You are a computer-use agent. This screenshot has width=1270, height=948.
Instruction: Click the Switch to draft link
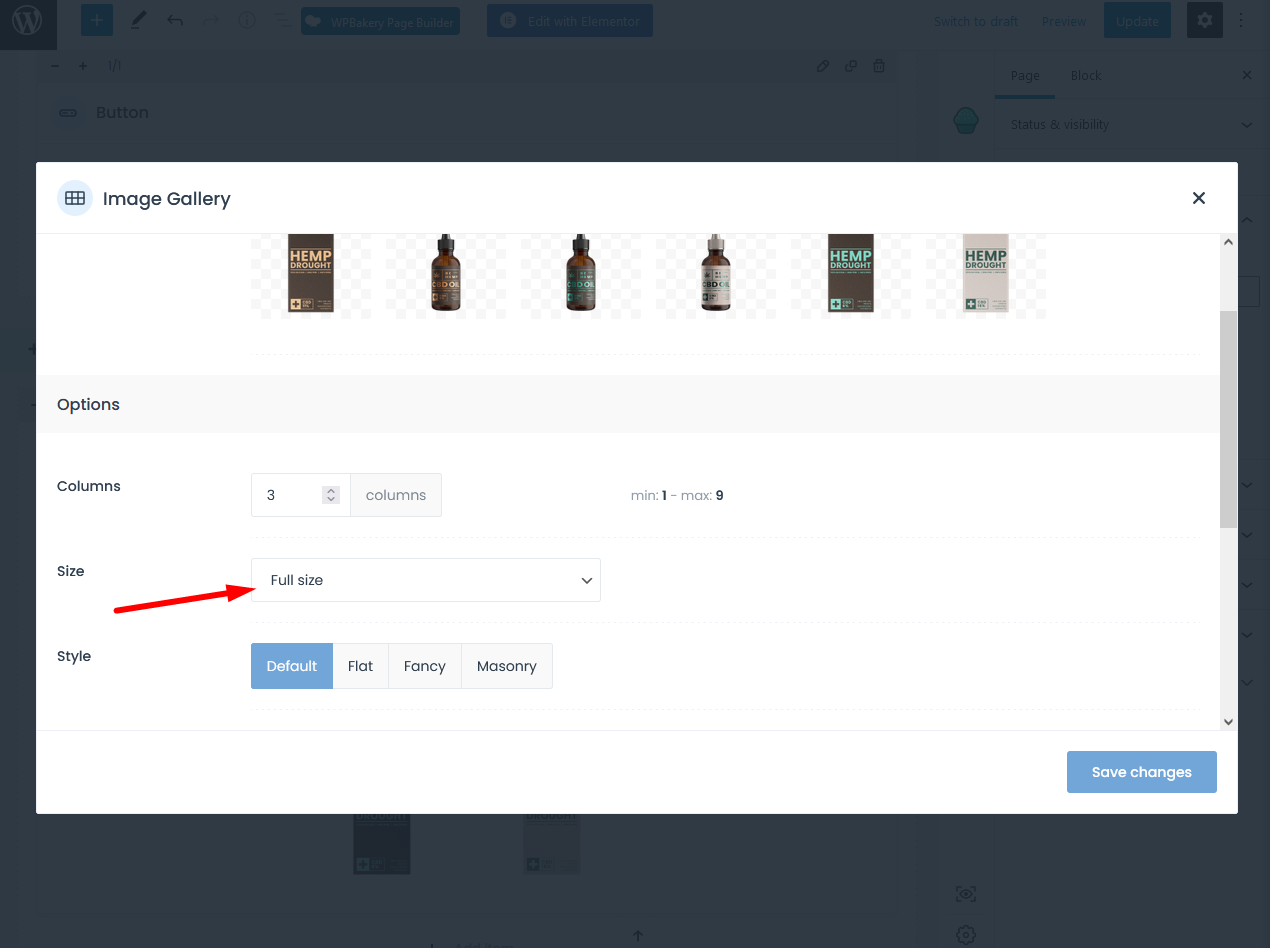pos(976,21)
